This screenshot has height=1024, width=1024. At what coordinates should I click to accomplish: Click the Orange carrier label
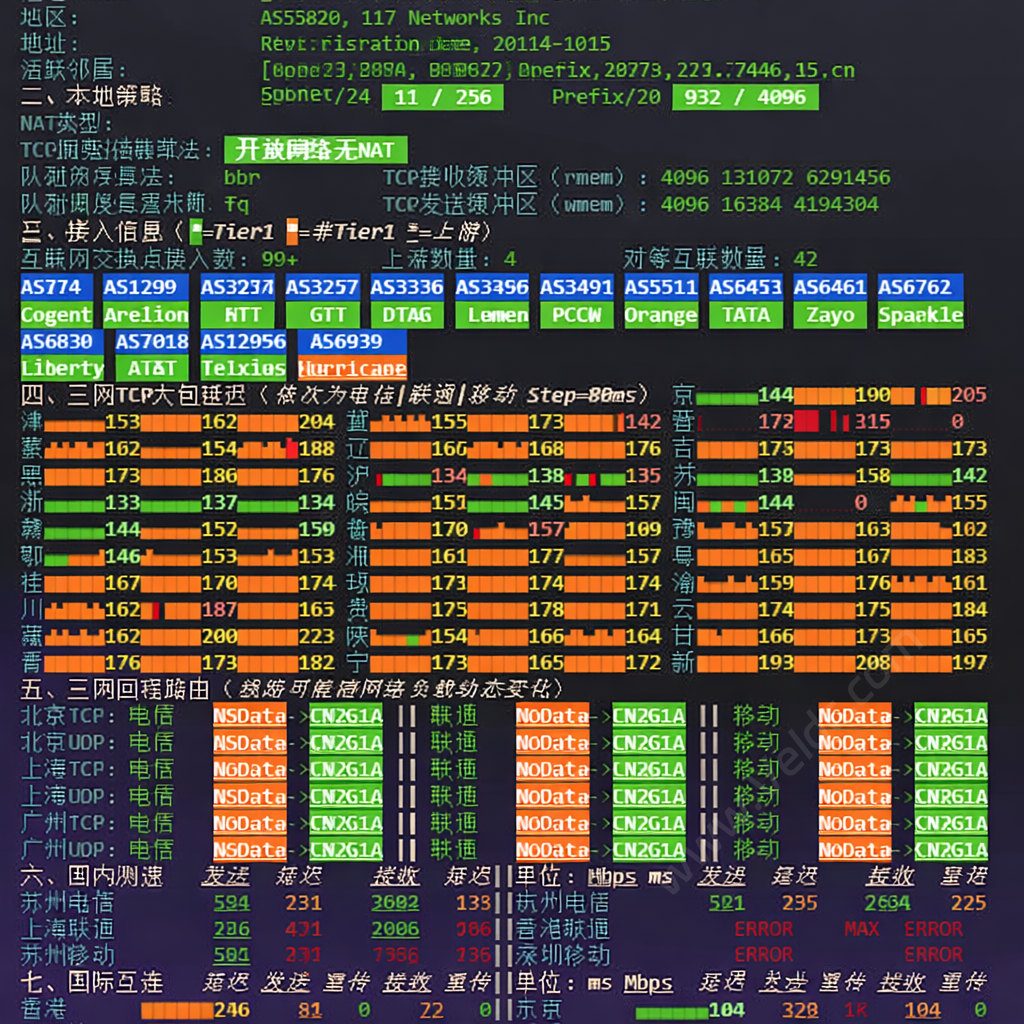(661, 315)
